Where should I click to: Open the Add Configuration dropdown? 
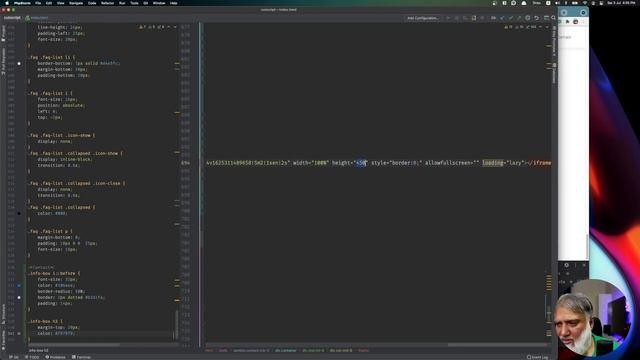point(423,18)
